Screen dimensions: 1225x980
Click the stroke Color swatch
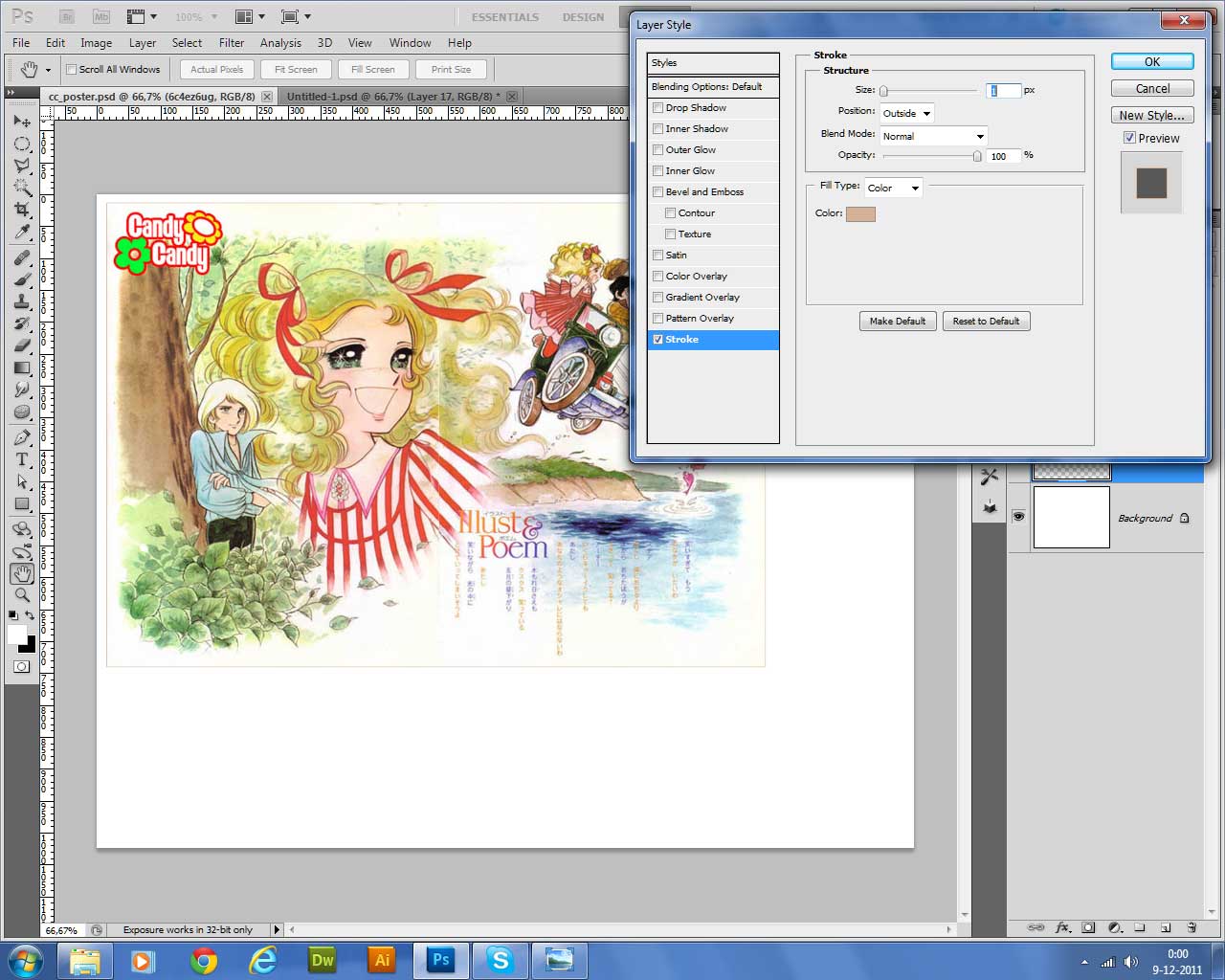click(860, 213)
